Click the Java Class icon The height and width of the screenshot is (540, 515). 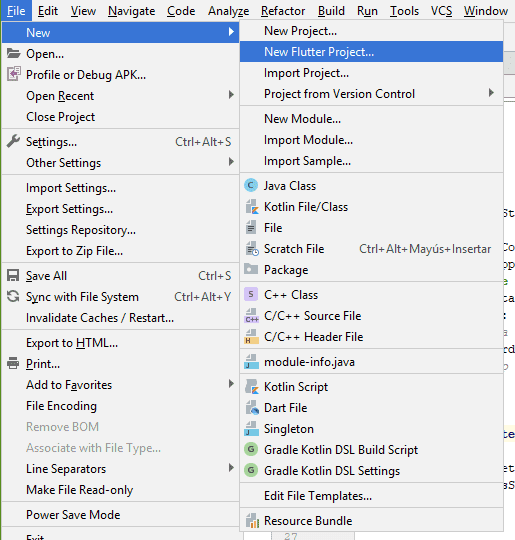[251, 186]
